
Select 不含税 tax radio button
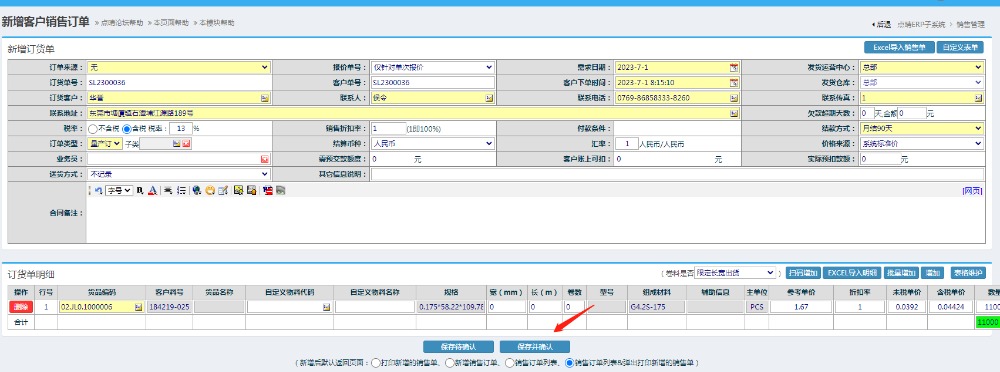tap(92, 128)
